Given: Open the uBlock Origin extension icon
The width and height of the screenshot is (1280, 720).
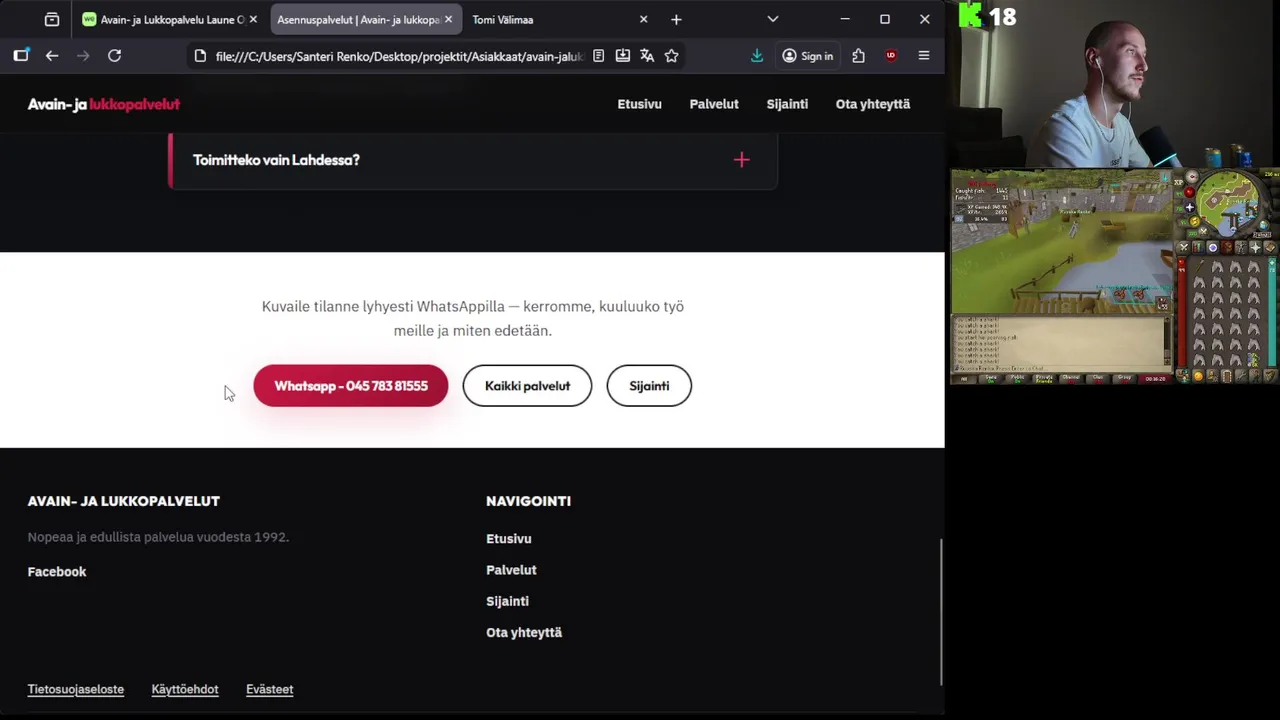Looking at the screenshot, I should [891, 56].
